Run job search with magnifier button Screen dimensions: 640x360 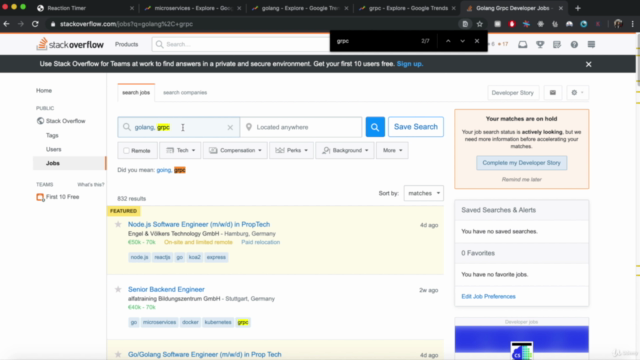point(375,127)
